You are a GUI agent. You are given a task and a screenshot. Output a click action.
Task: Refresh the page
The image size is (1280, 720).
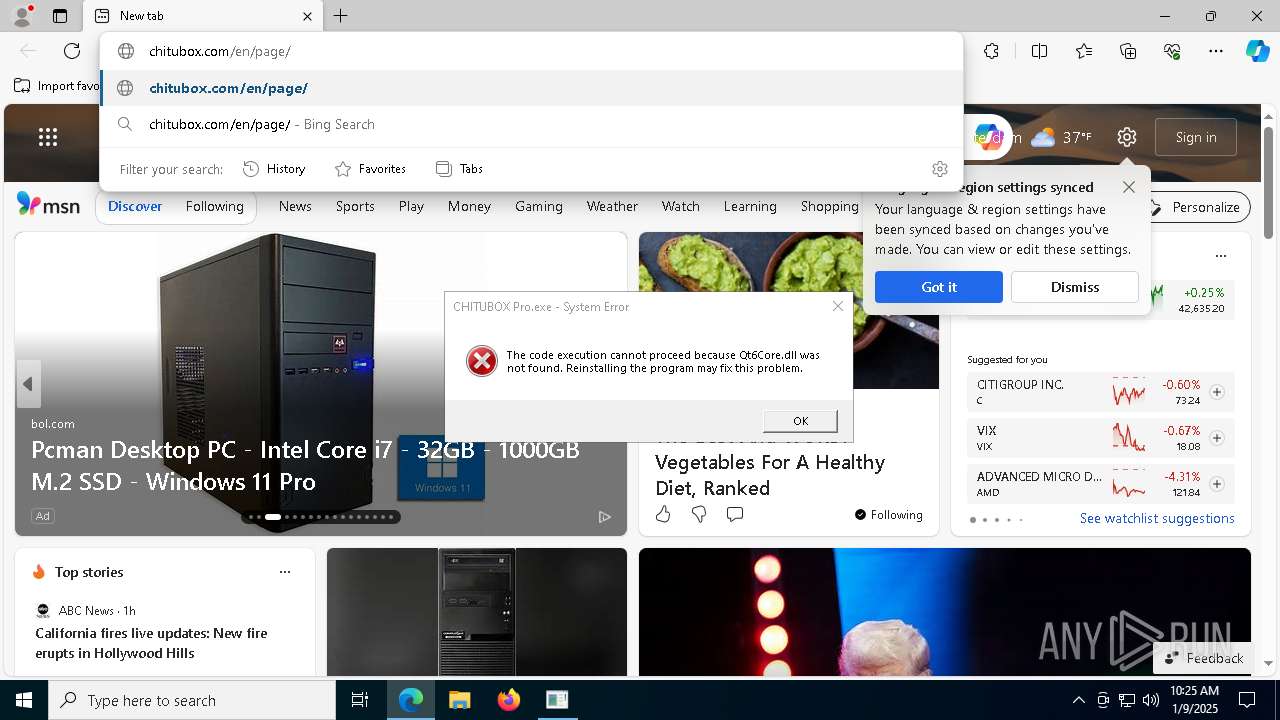72,51
